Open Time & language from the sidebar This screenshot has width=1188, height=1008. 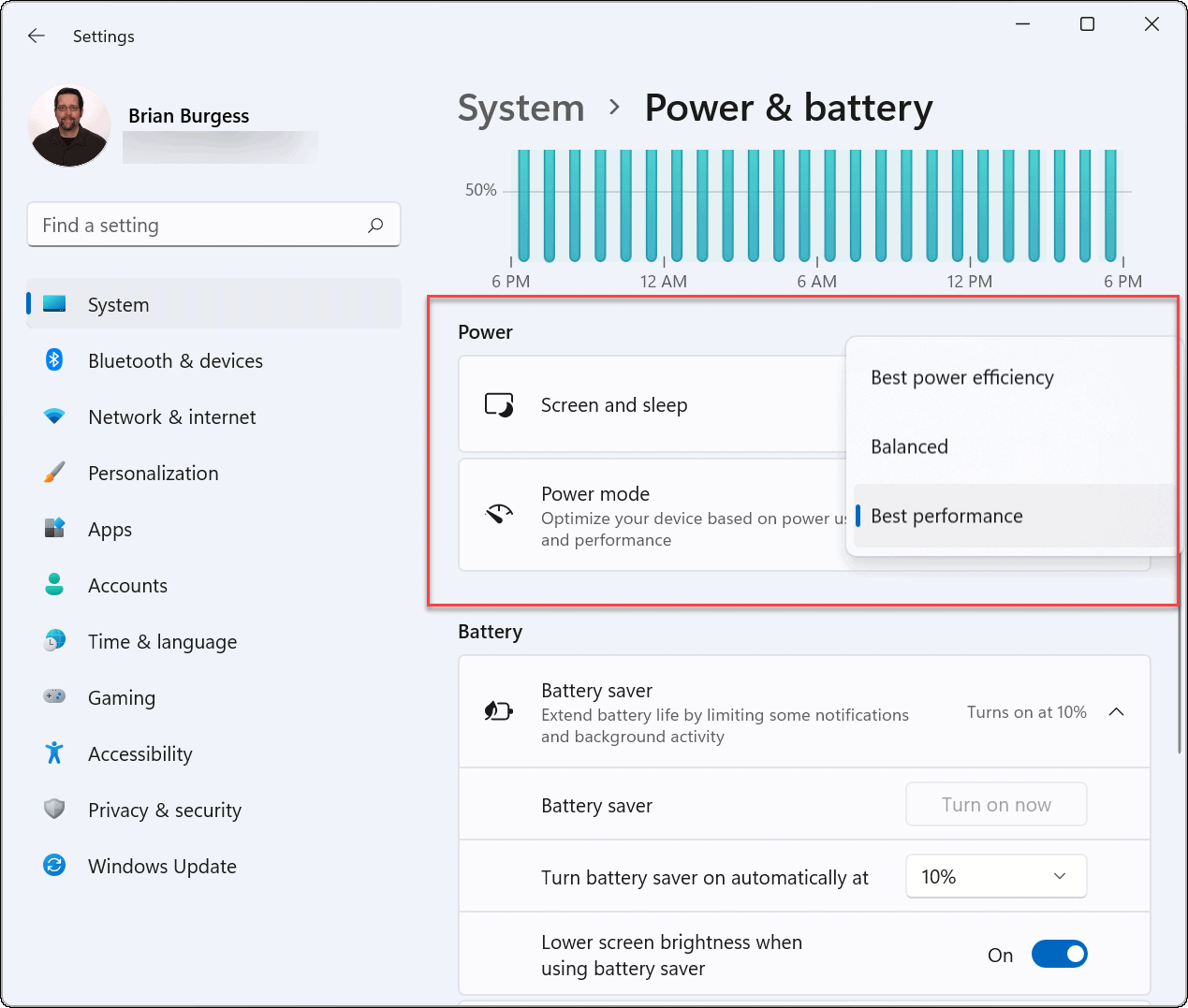pyautogui.click(x=54, y=641)
